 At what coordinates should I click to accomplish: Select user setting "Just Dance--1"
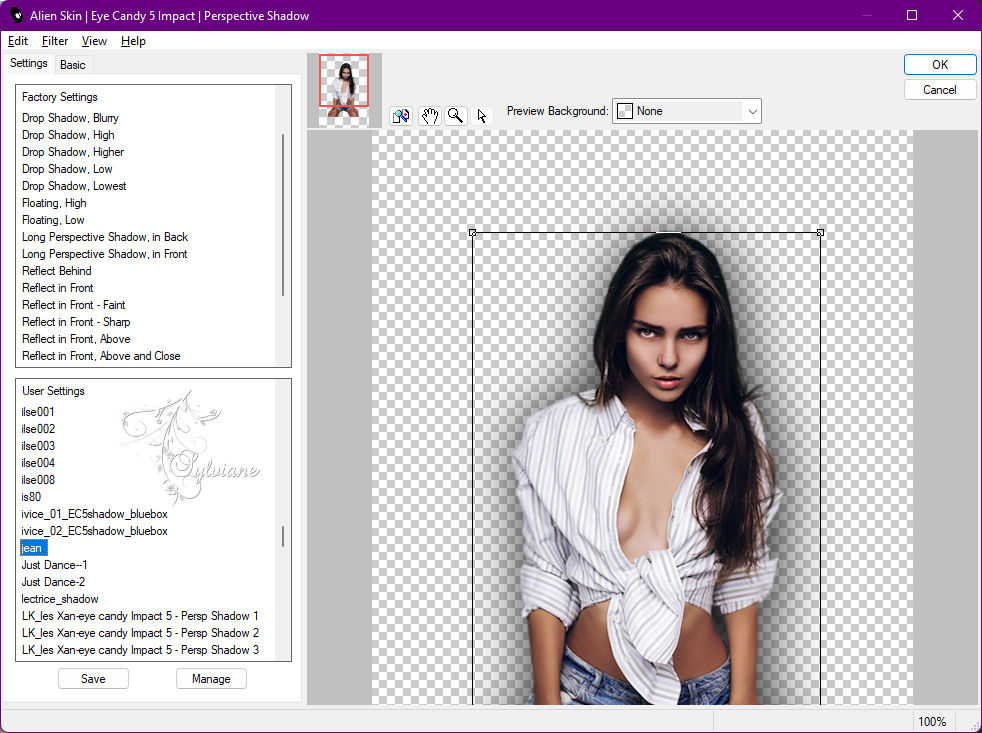[54, 564]
